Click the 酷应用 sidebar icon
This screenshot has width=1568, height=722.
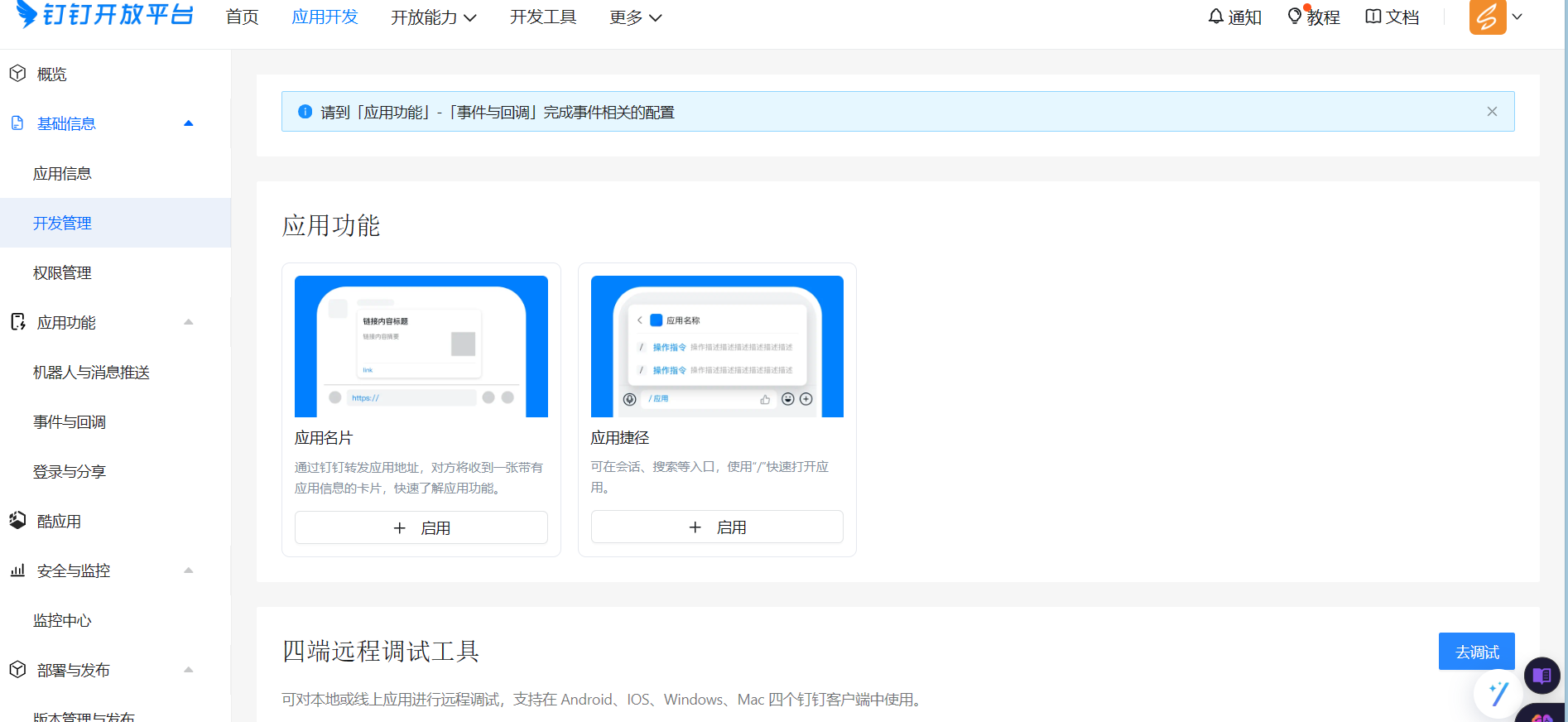coord(17,521)
